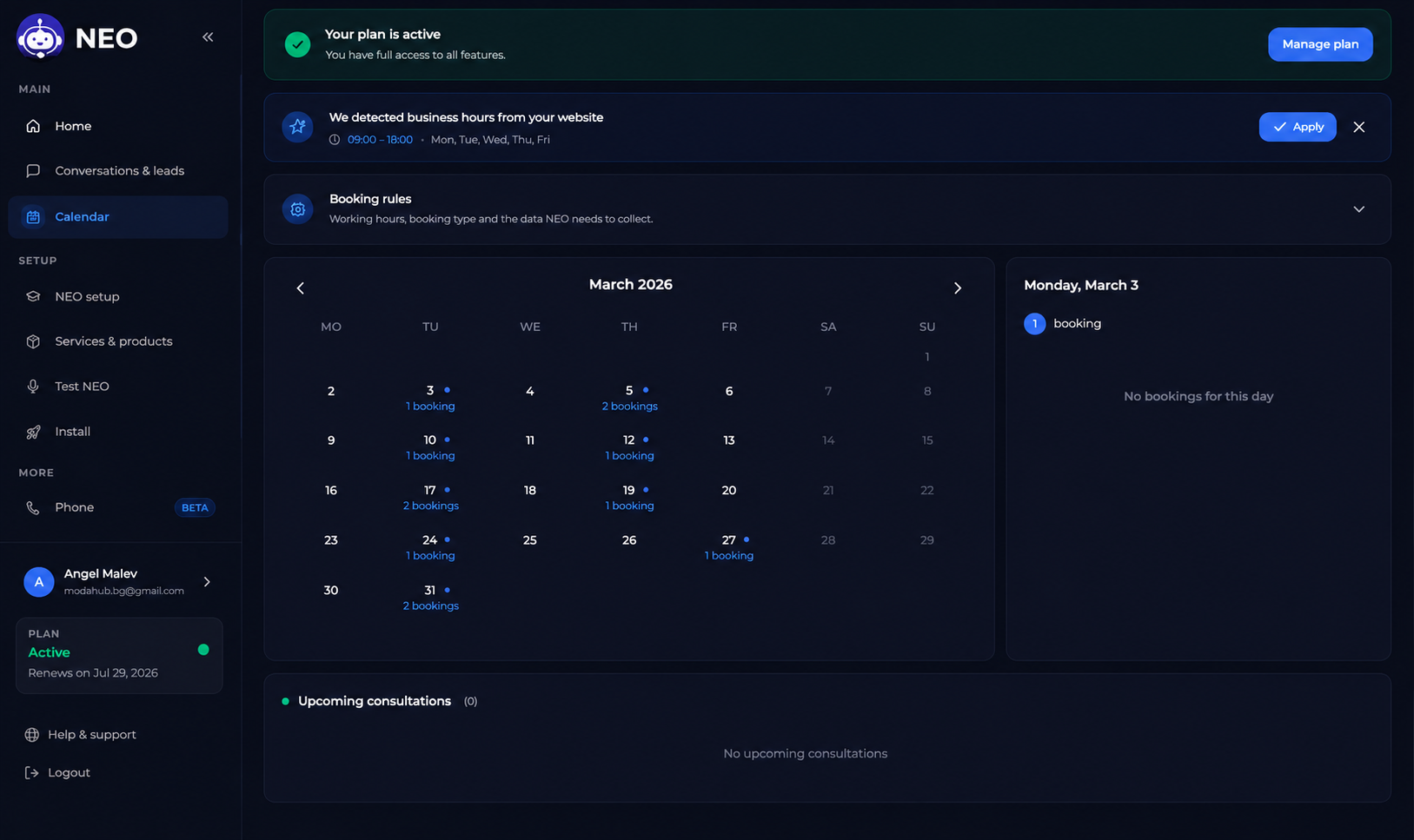Select March 2 in the calendar
The image size is (1414, 840).
tap(331, 392)
